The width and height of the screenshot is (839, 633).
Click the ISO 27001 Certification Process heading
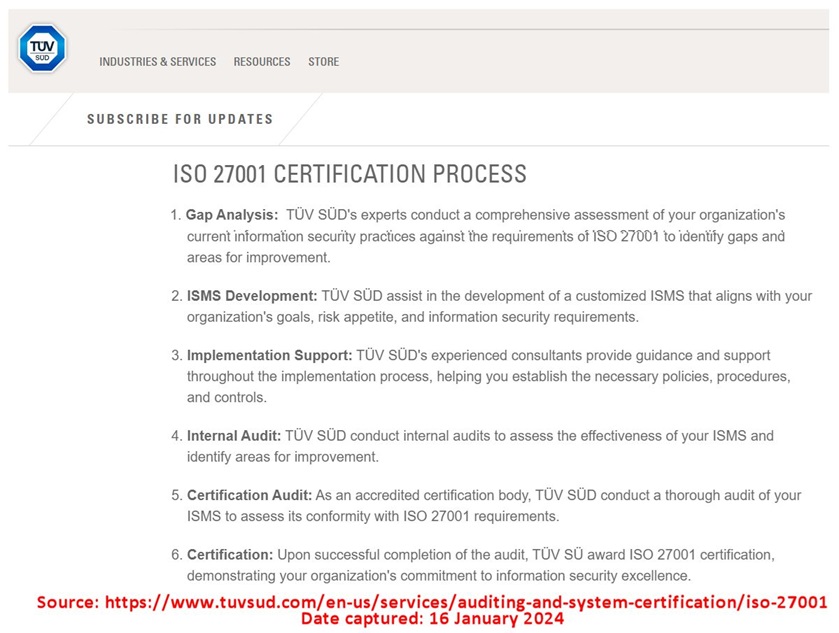pos(350,174)
